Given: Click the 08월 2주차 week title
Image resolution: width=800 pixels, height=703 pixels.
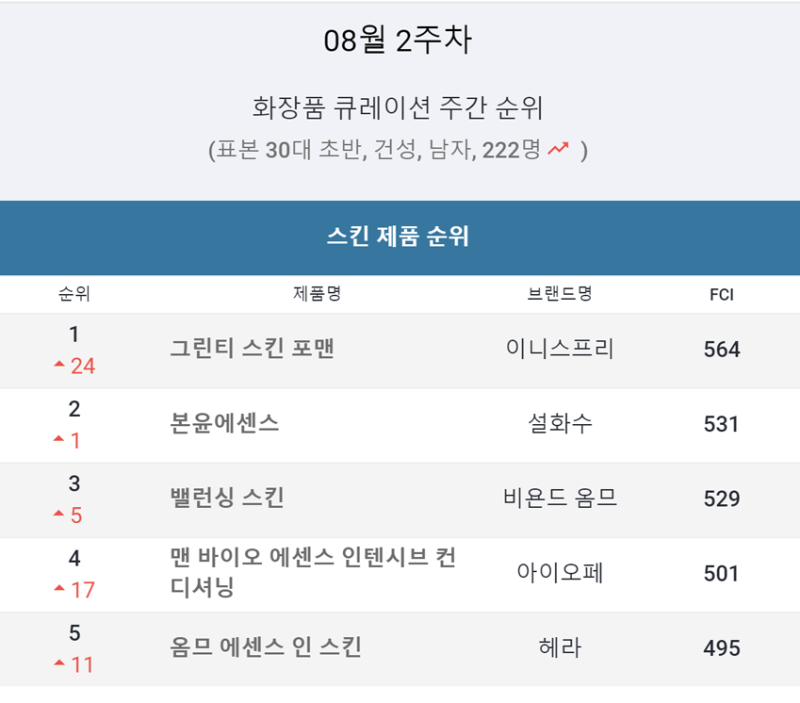Looking at the screenshot, I should [x=398, y=40].
